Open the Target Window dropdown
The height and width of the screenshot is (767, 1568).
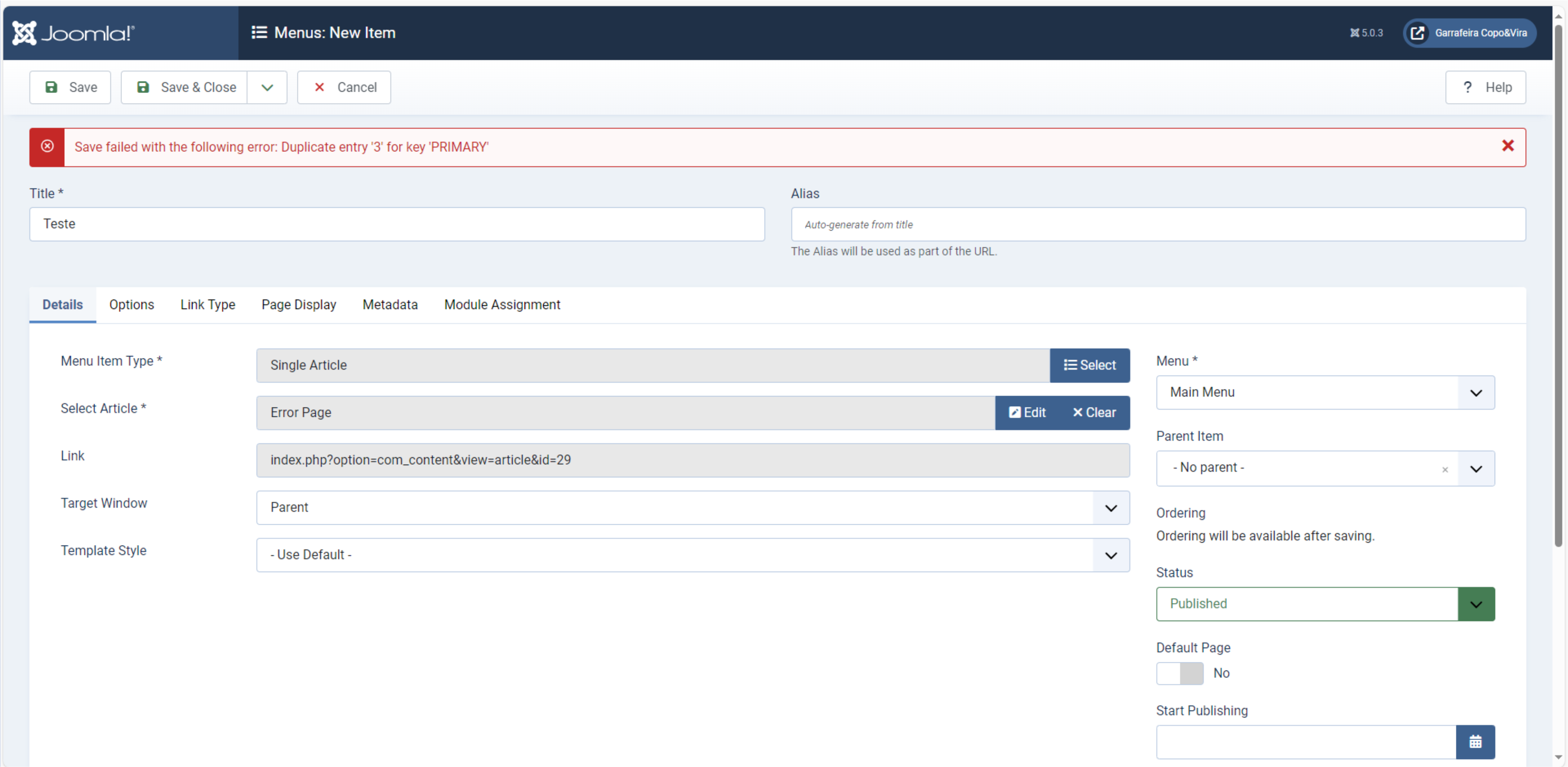coord(692,508)
